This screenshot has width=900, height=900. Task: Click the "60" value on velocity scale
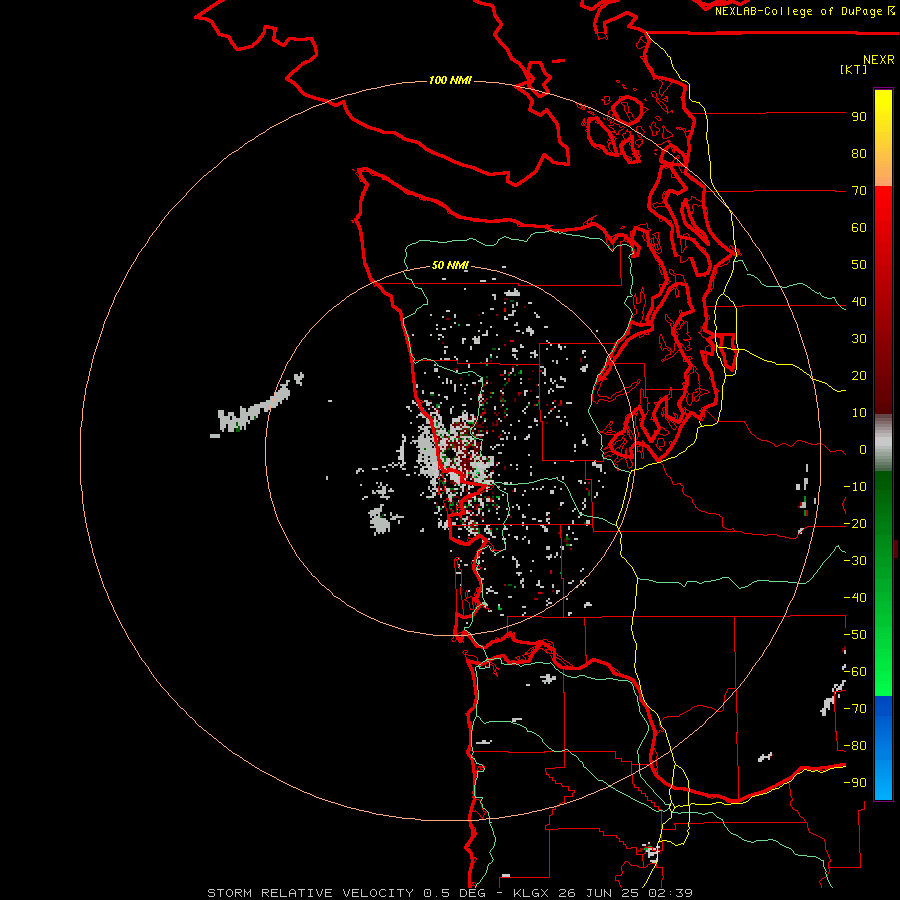pyautogui.click(x=859, y=228)
